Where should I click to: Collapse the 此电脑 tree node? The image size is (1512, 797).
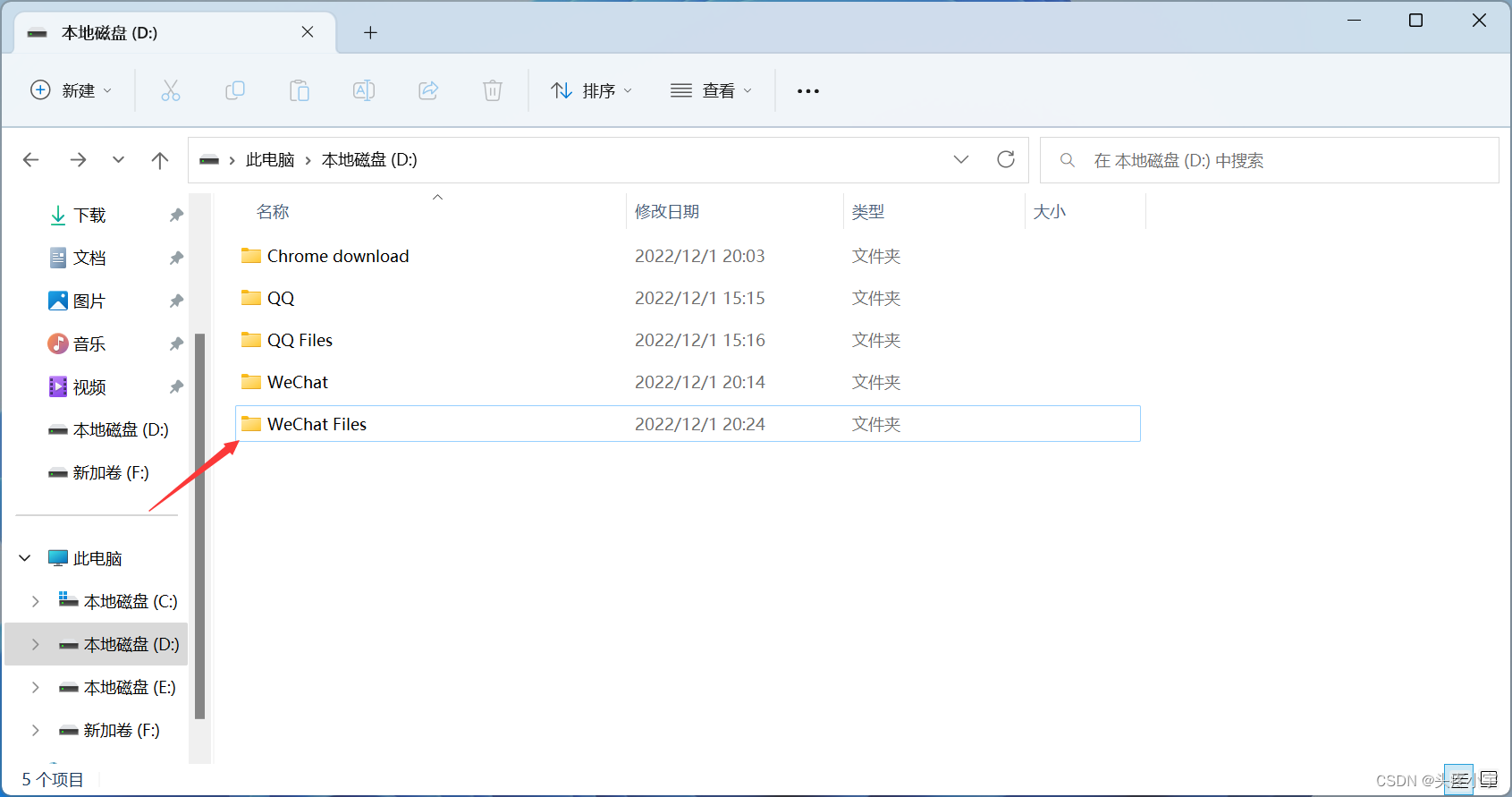[x=25, y=558]
